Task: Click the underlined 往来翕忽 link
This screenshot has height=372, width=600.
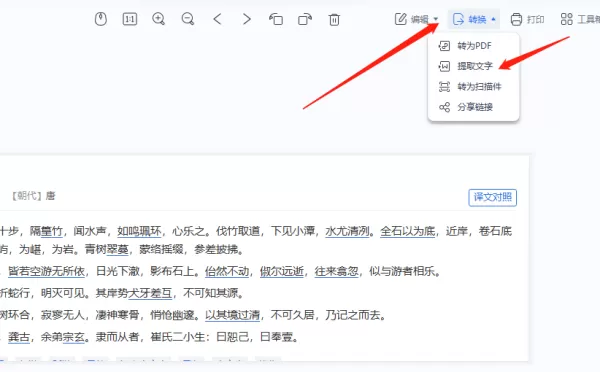Action: [x=337, y=271]
